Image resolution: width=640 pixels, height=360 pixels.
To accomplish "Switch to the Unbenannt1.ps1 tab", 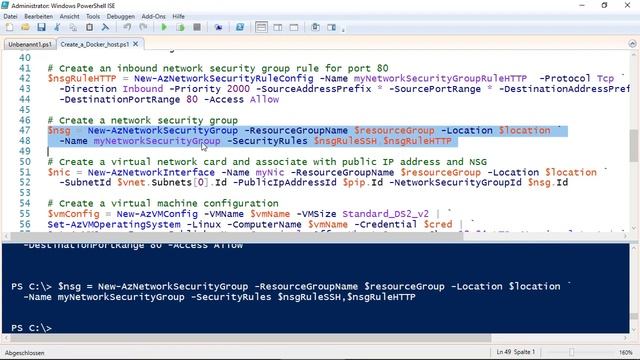I will (x=30, y=44).
